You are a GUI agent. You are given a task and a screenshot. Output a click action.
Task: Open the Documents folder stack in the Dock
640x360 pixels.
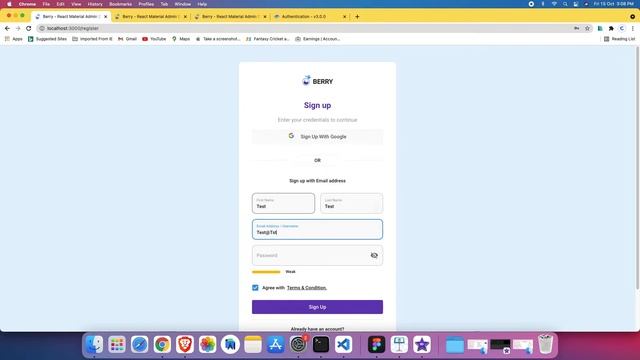click(x=455, y=344)
